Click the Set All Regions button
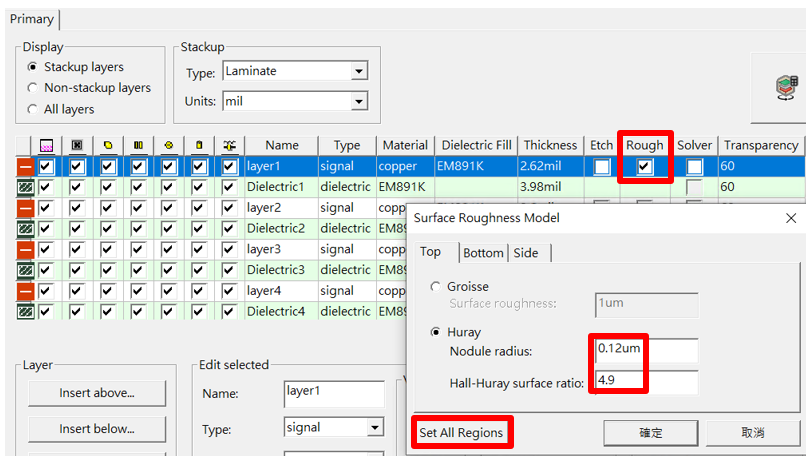The height and width of the screenshot is (456, 806). (461, 433)
